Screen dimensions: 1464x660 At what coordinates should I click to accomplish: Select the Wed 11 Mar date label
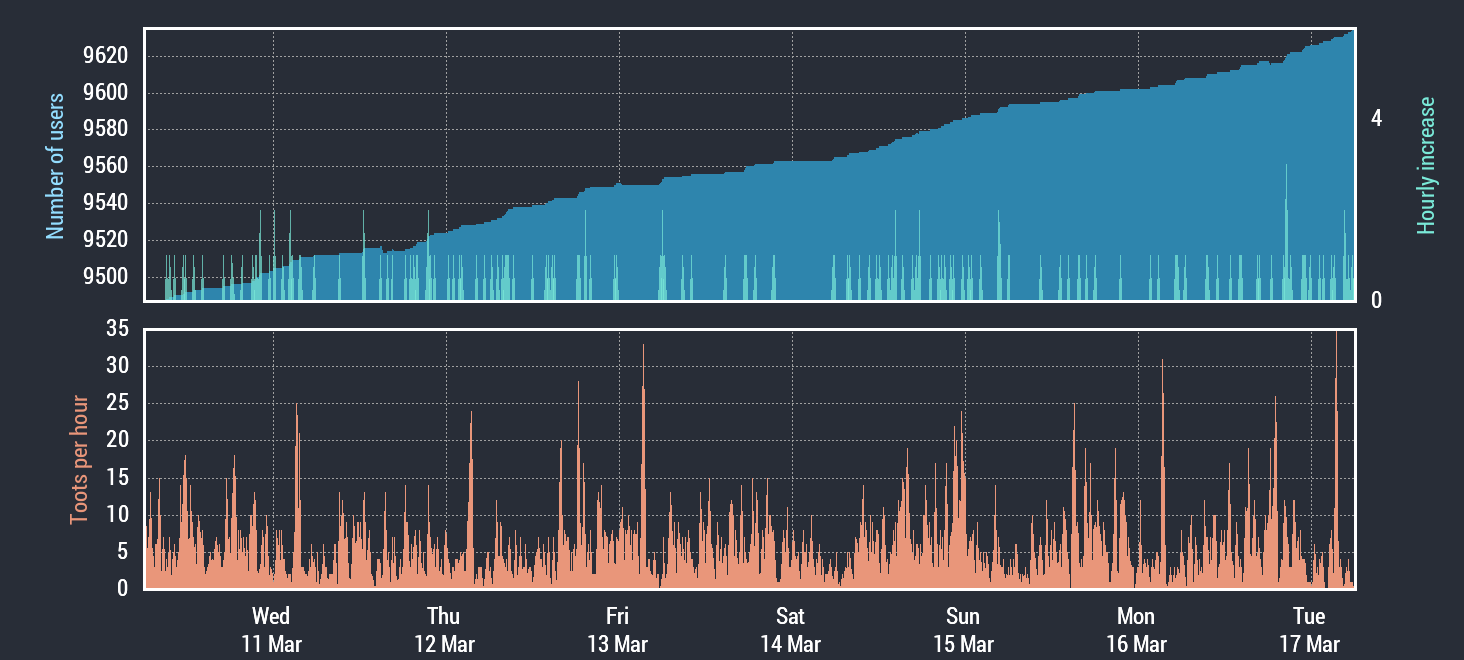point(271,630)
